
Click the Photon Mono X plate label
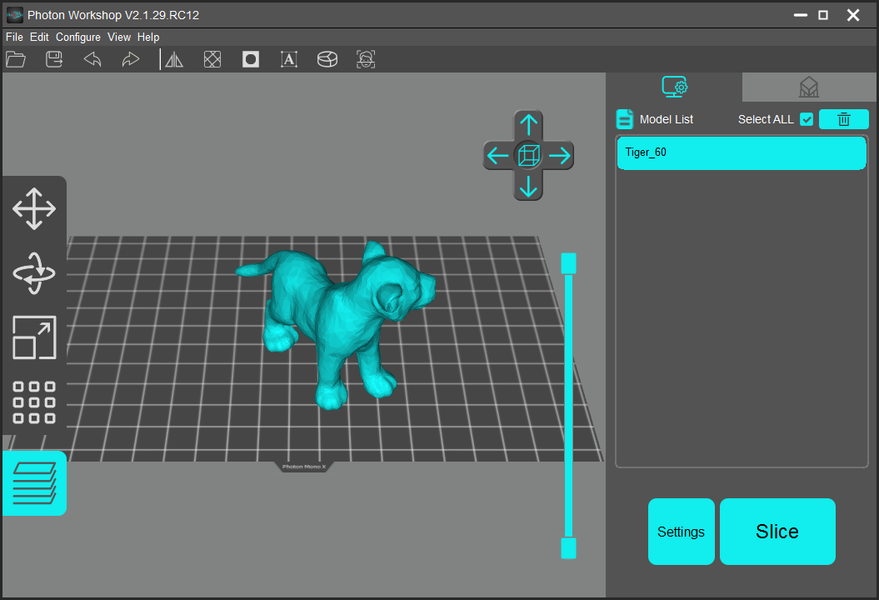[303, 467]
